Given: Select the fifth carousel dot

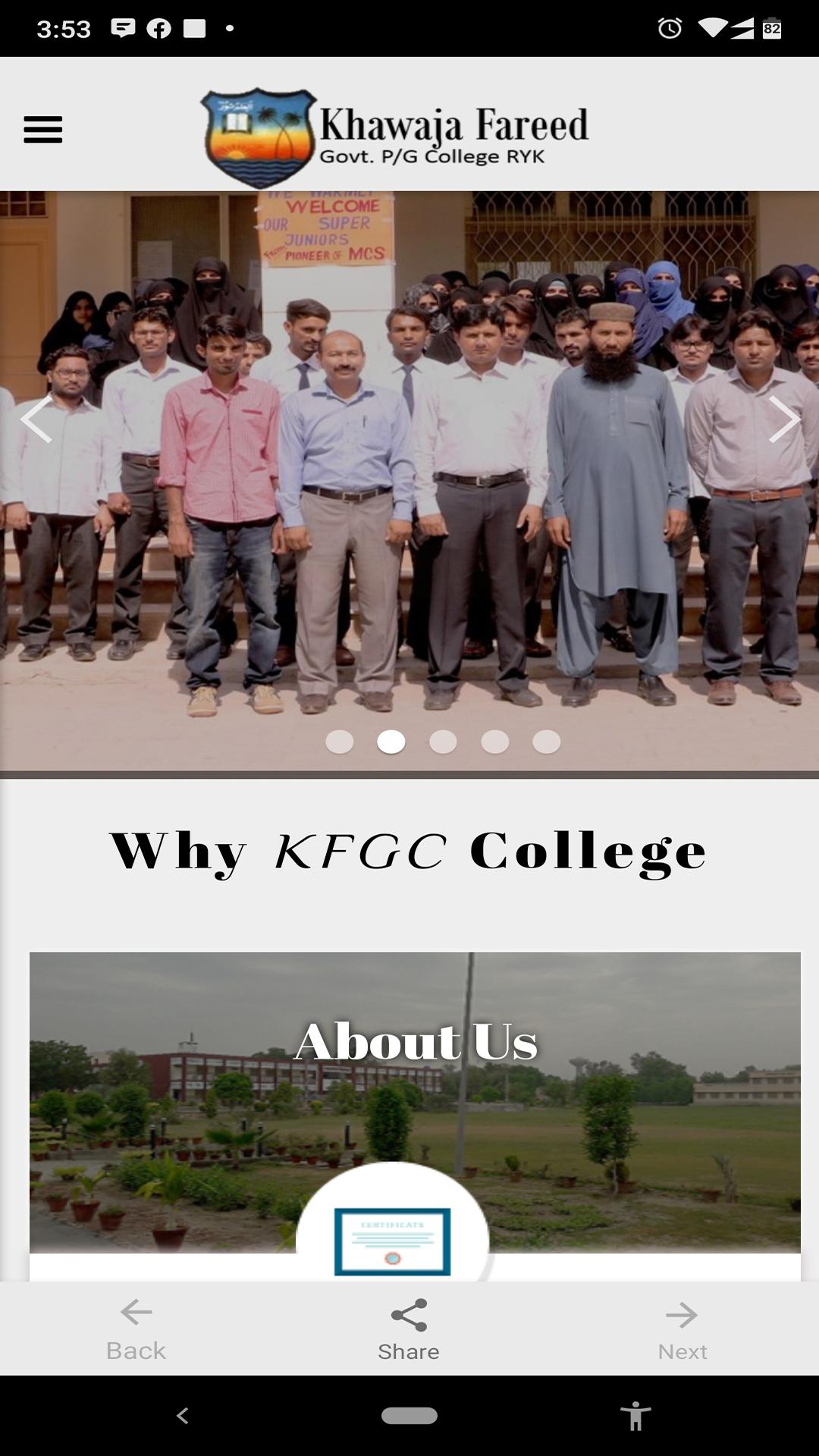Looking at the screenshot, I should point(546,742).
